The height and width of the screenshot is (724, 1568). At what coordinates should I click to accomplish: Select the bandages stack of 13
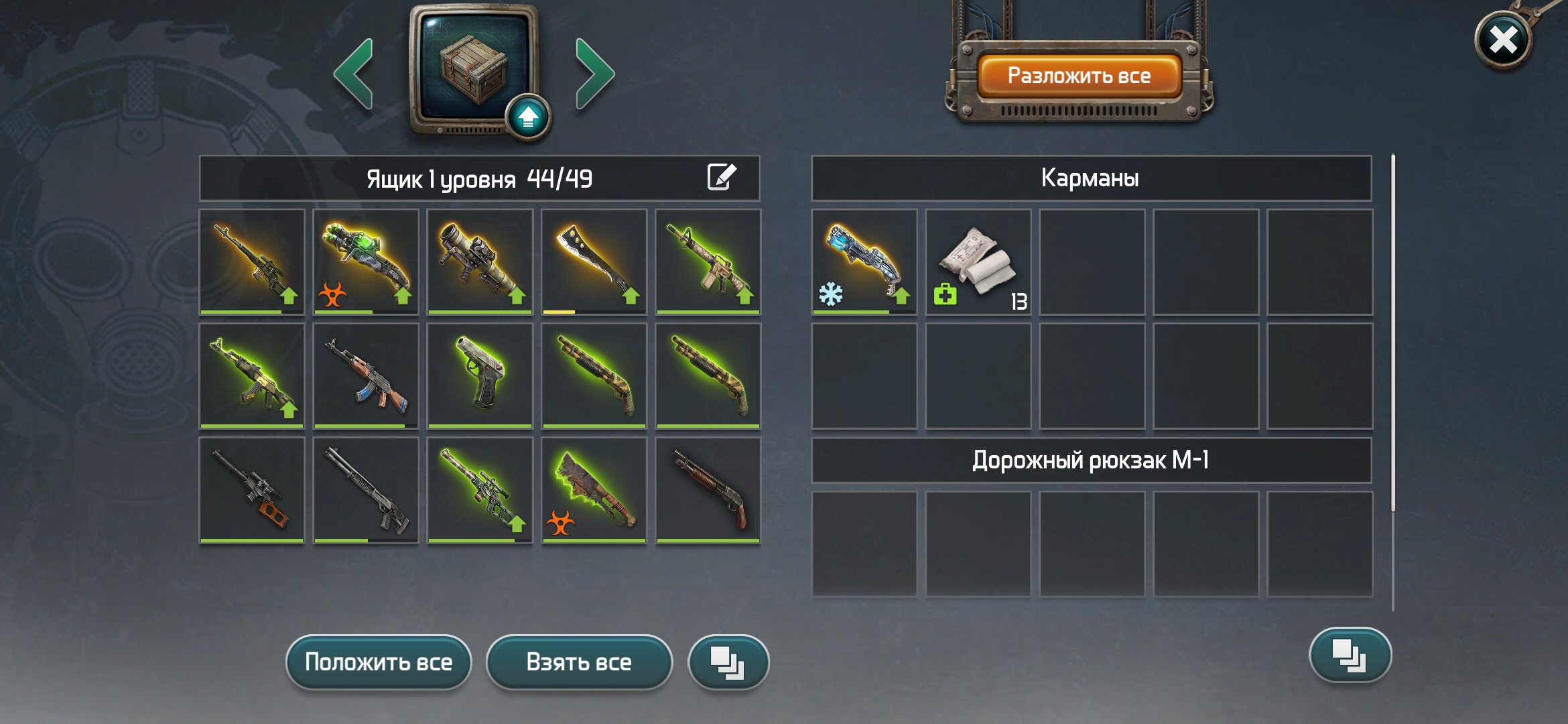point(978,262)
